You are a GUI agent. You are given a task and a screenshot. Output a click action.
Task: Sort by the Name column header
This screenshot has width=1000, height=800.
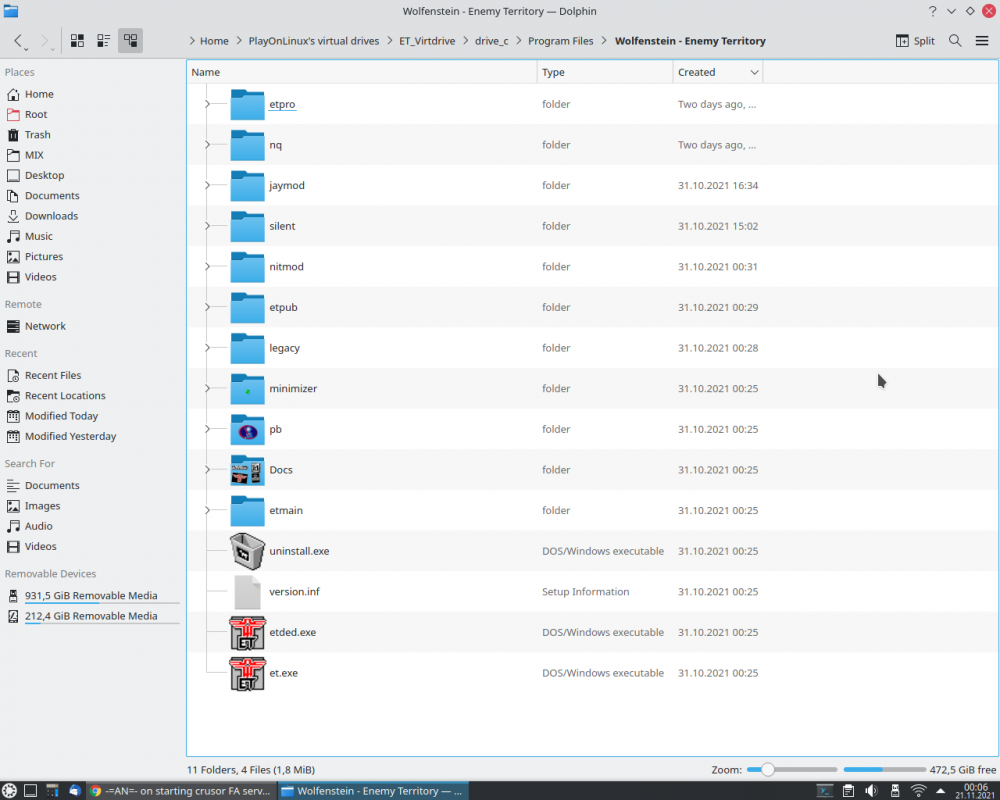(x=362, y=72)
